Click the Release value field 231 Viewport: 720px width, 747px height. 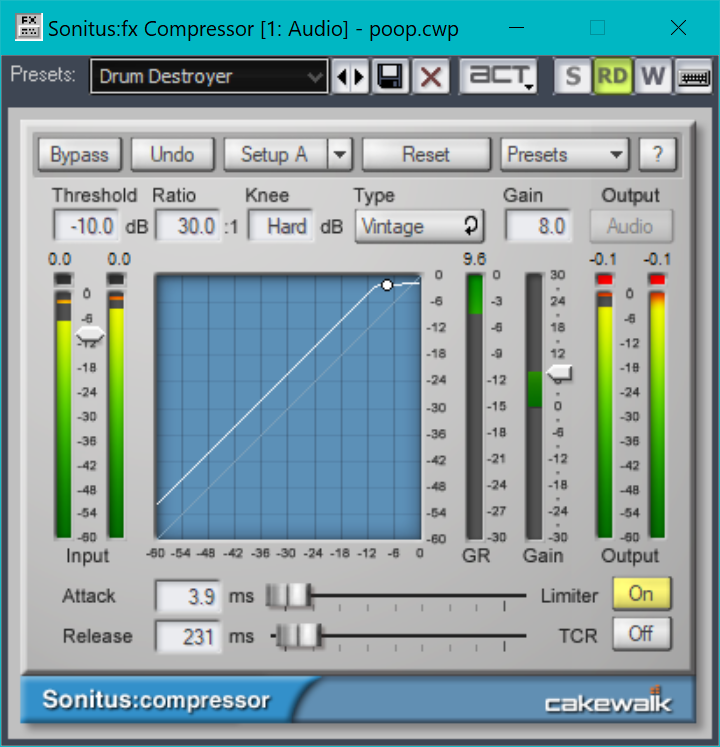click(188, 636)
